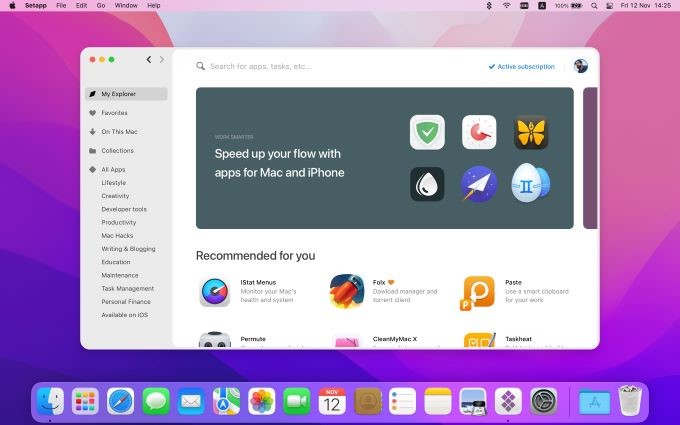The width and height of the screenshot is (680, 425).
Task: Open the Creativity category
Action: tap(115, 196)
